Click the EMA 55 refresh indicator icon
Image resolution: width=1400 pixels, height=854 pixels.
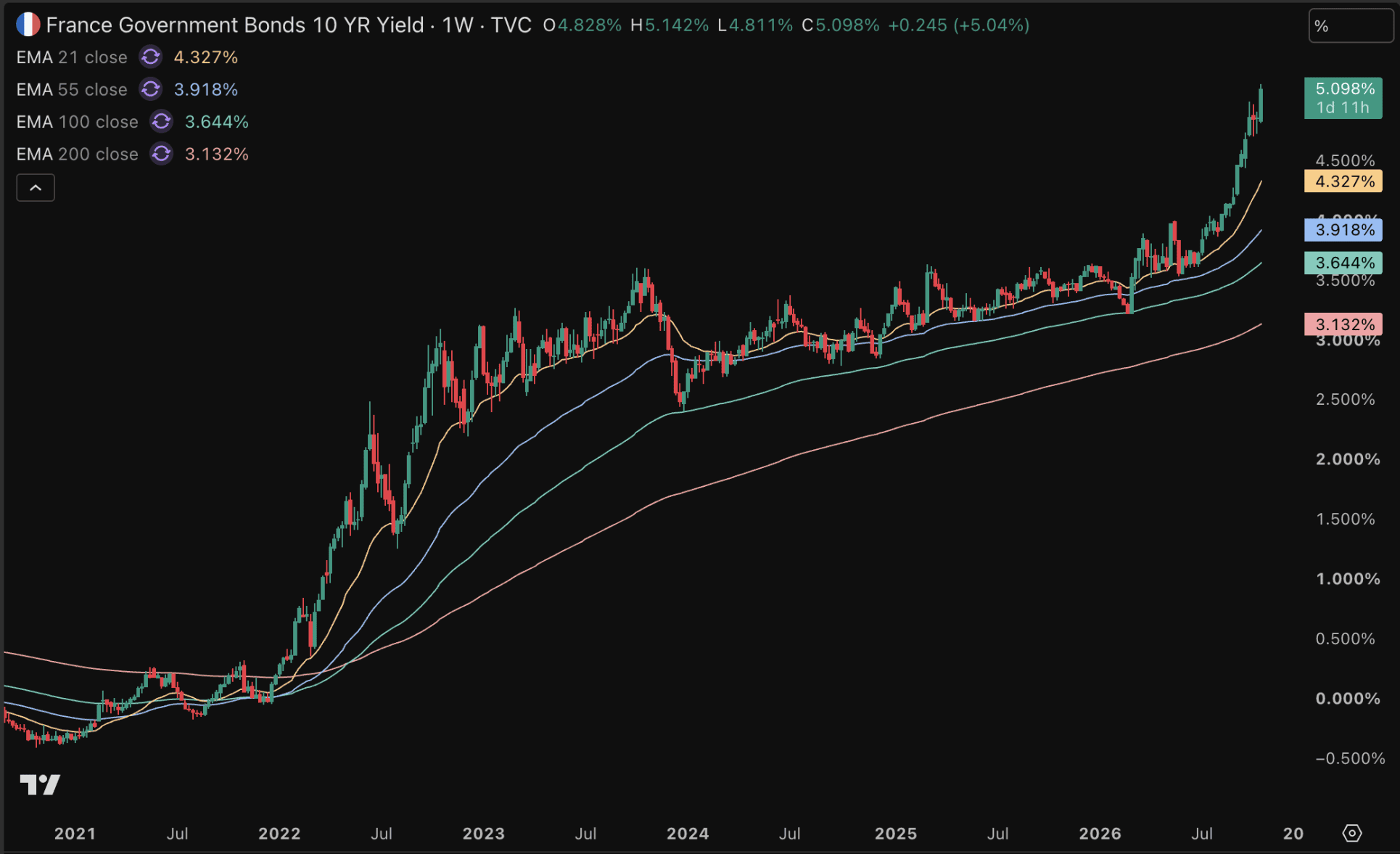point(151,89)
